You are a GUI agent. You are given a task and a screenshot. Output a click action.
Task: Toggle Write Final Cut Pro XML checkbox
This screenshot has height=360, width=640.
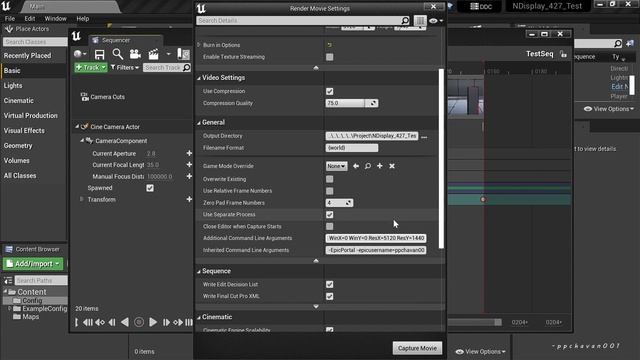[x=329, y=296]
